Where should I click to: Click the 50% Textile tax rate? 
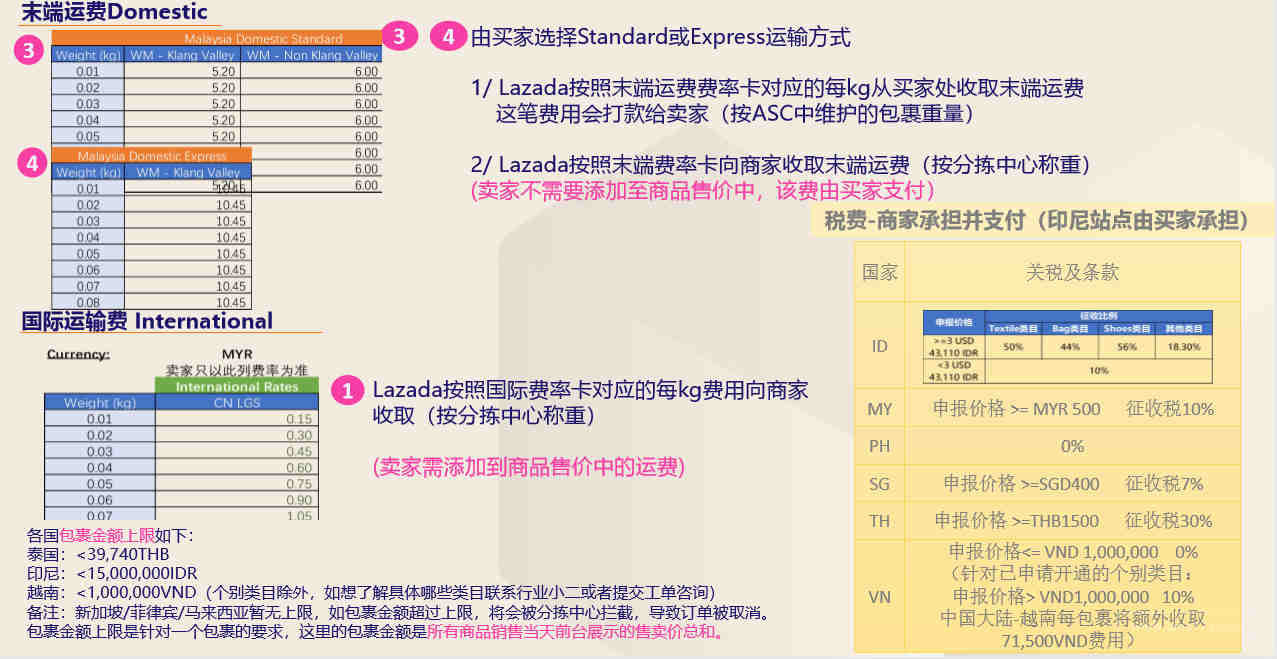[1012, 346]
